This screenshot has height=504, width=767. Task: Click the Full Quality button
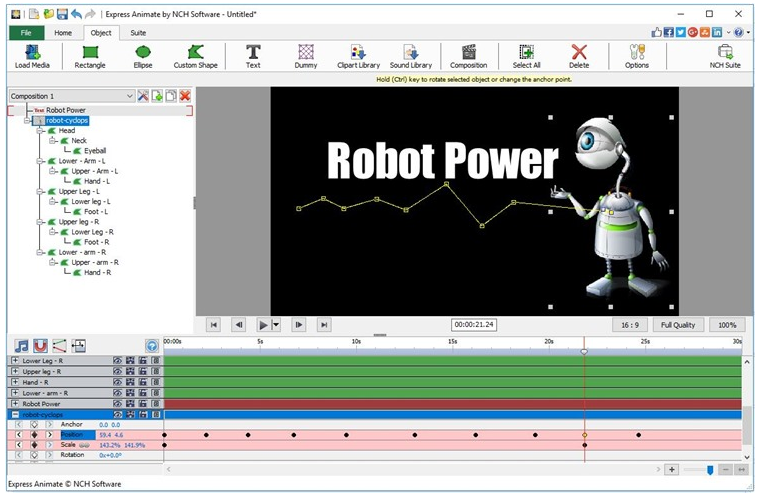click(x=679, y=325)
